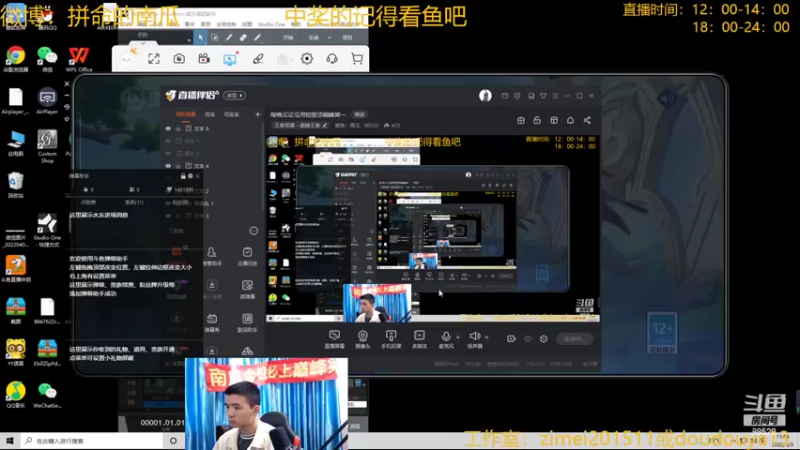This screenshot has width=800, height=450.
Task: Click the notification bell in 直播伴侣 header
Action: (x=570, y=120)
